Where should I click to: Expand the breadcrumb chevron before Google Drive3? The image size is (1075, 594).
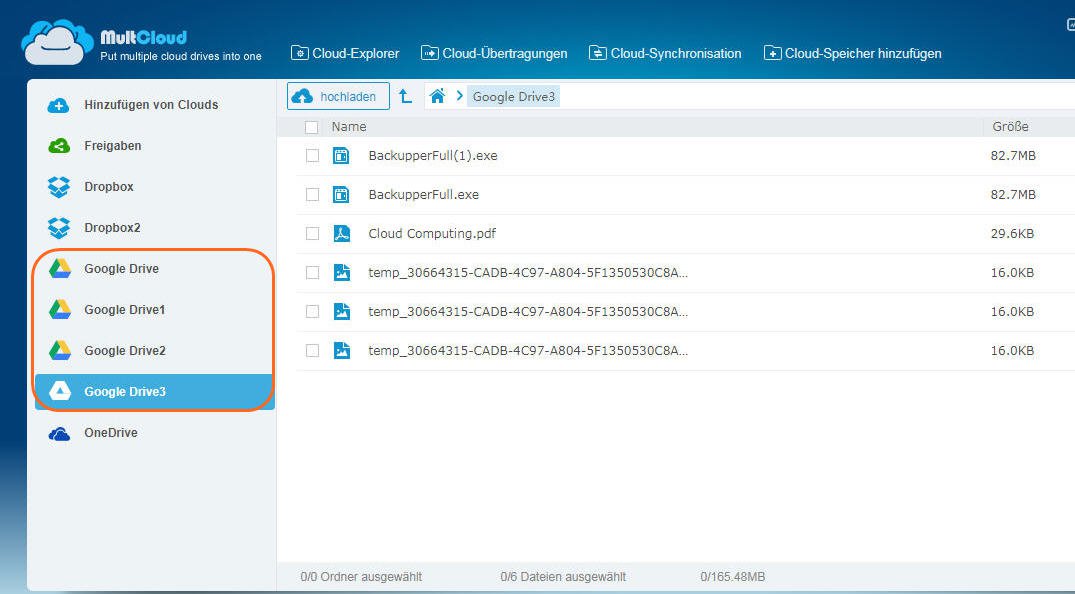coord(460,96)
